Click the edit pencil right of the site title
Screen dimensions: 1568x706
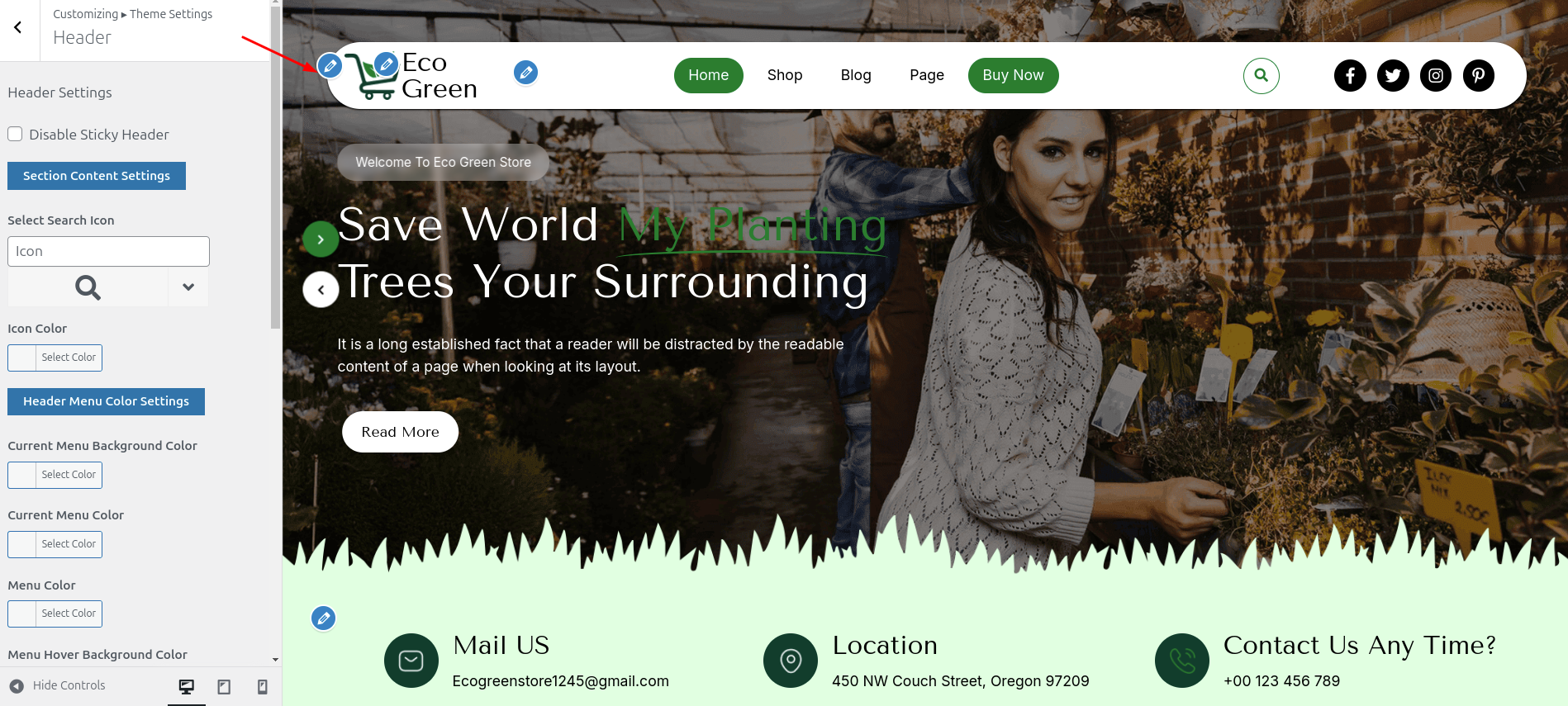(525, 73)
